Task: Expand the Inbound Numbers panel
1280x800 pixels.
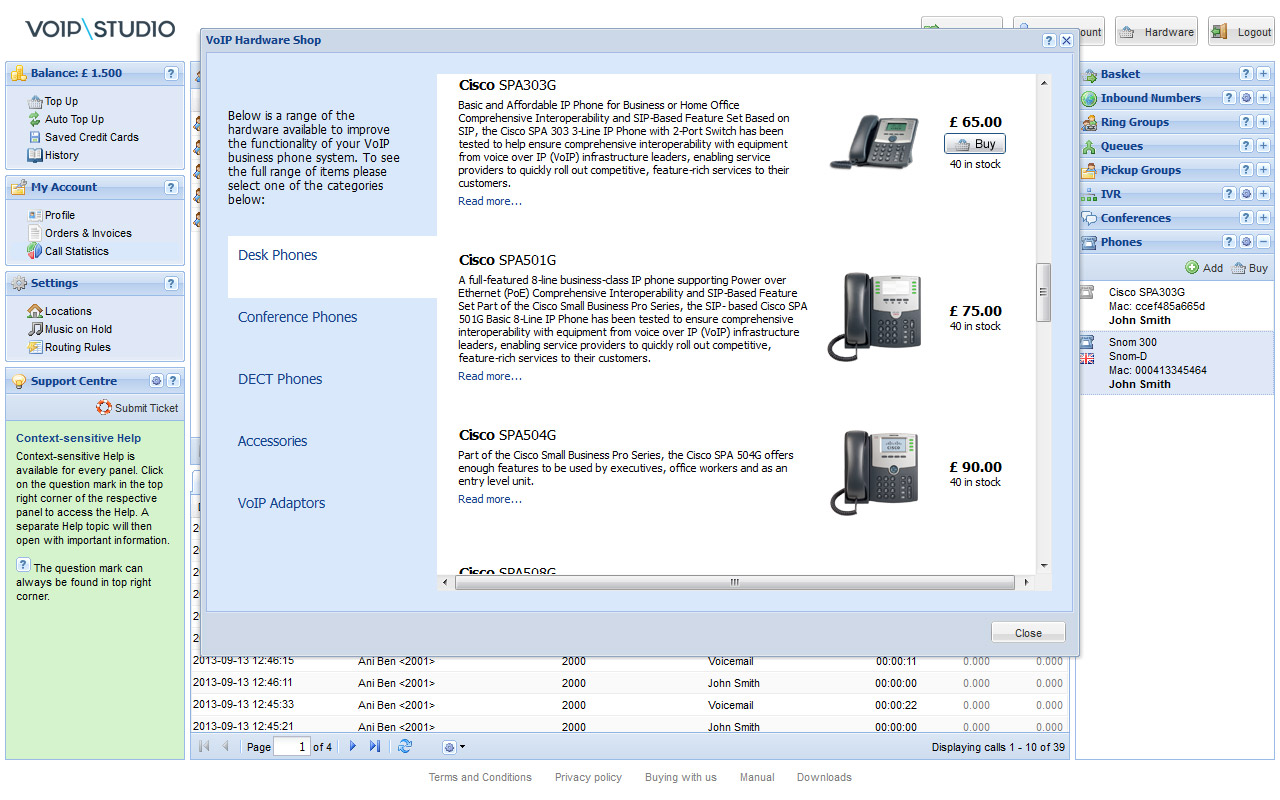Action: [x=1263, y=98]
